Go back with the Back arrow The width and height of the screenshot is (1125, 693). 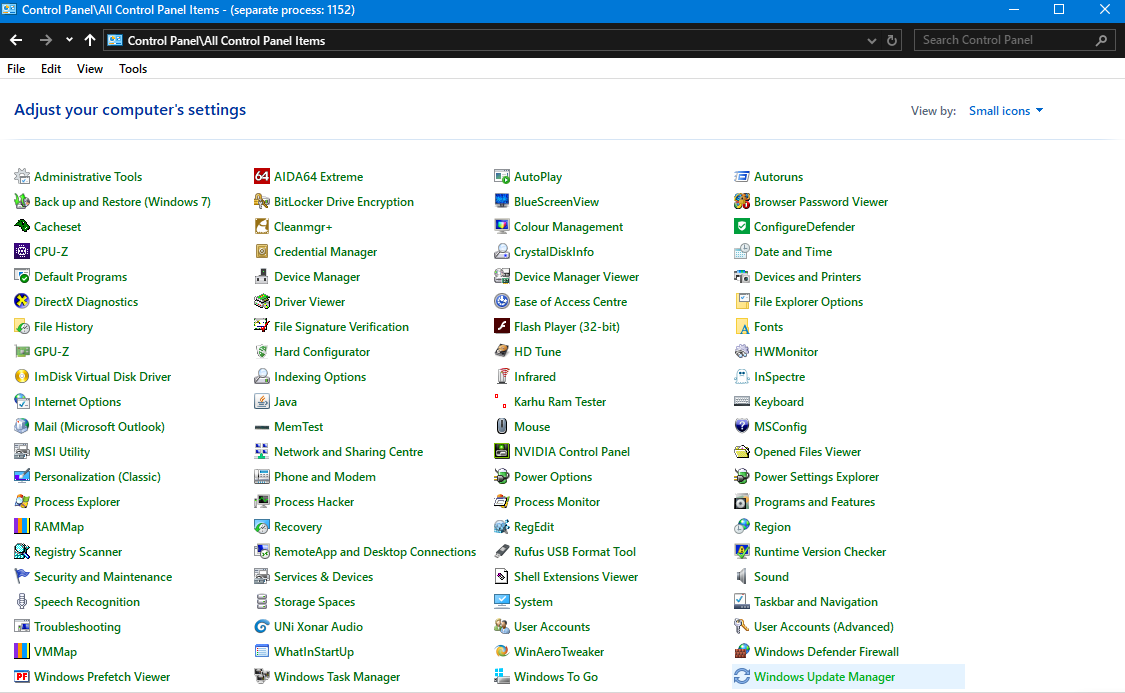(17, 40)
